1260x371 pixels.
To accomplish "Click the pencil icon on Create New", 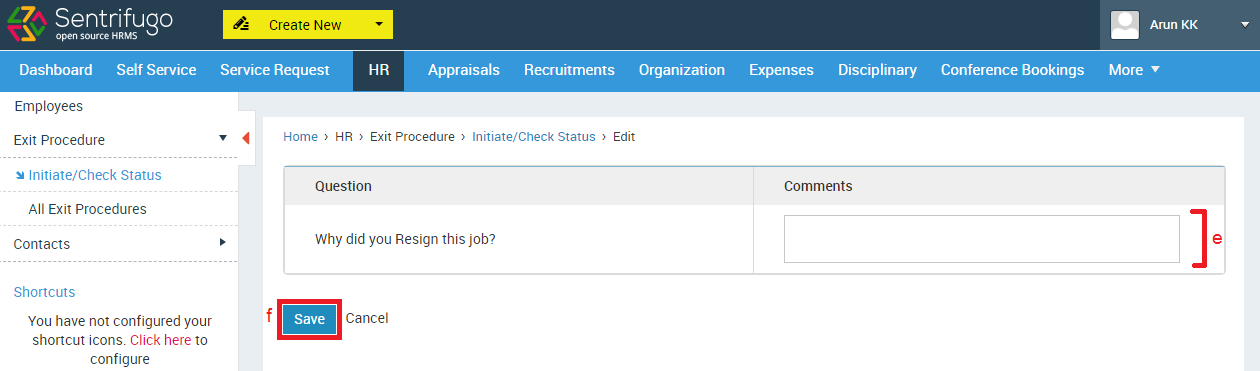I will point(241,25).
